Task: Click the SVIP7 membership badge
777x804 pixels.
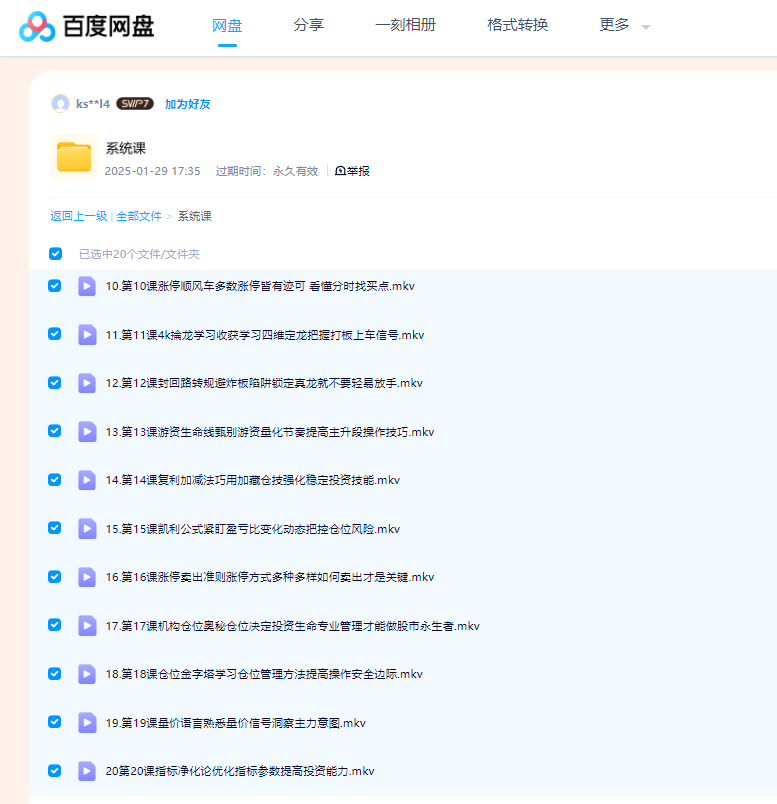Action: coord(135,104)
